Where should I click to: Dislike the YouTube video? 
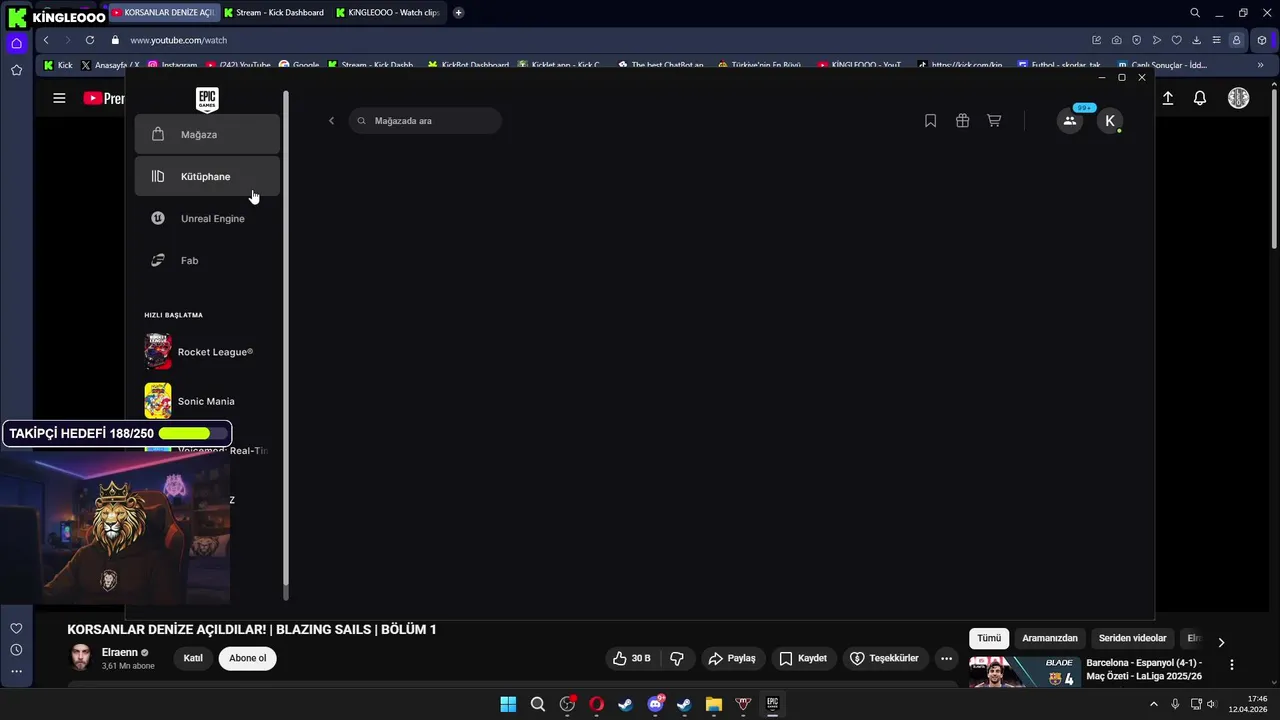[677, 658]
